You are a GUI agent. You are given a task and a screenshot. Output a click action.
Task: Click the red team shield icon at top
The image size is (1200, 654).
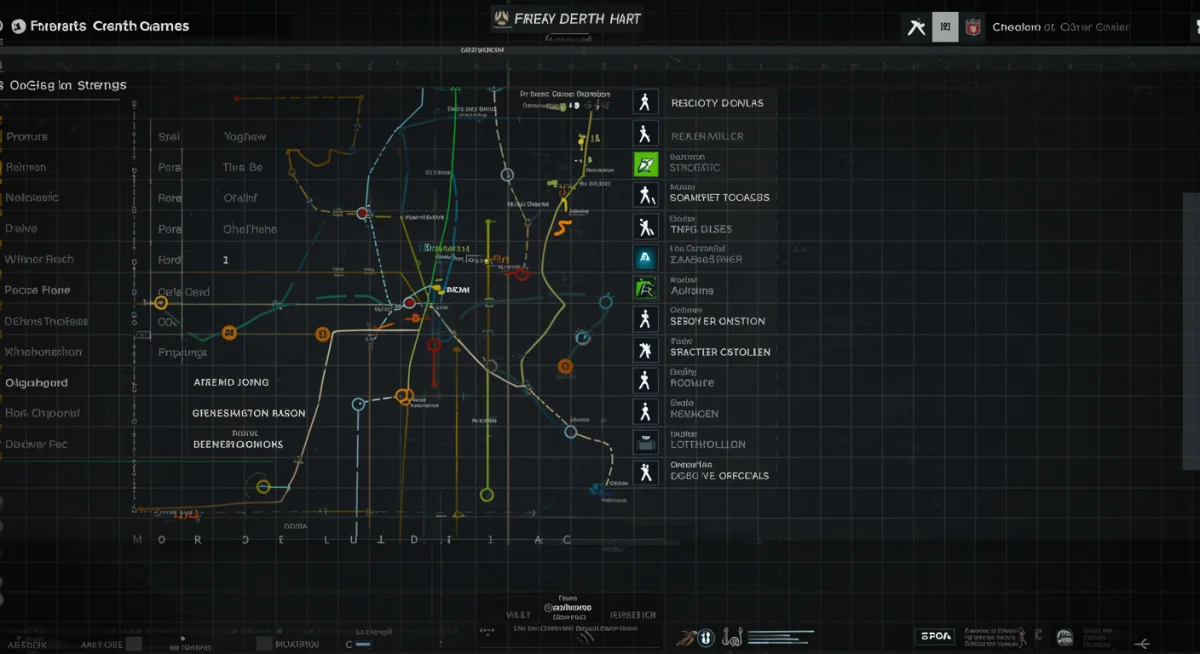pyautogui.click(x=973, y=27)
